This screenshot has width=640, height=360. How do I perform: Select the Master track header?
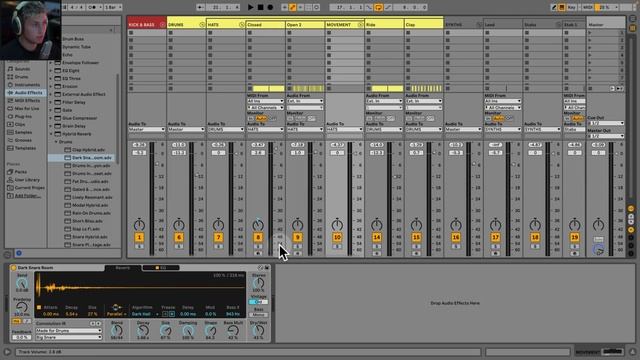(606, 24)
